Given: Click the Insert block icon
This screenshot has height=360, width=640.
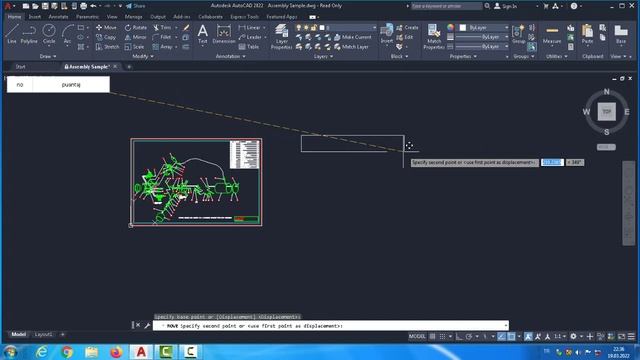Looking at the screenshot, I should (387, 33).
